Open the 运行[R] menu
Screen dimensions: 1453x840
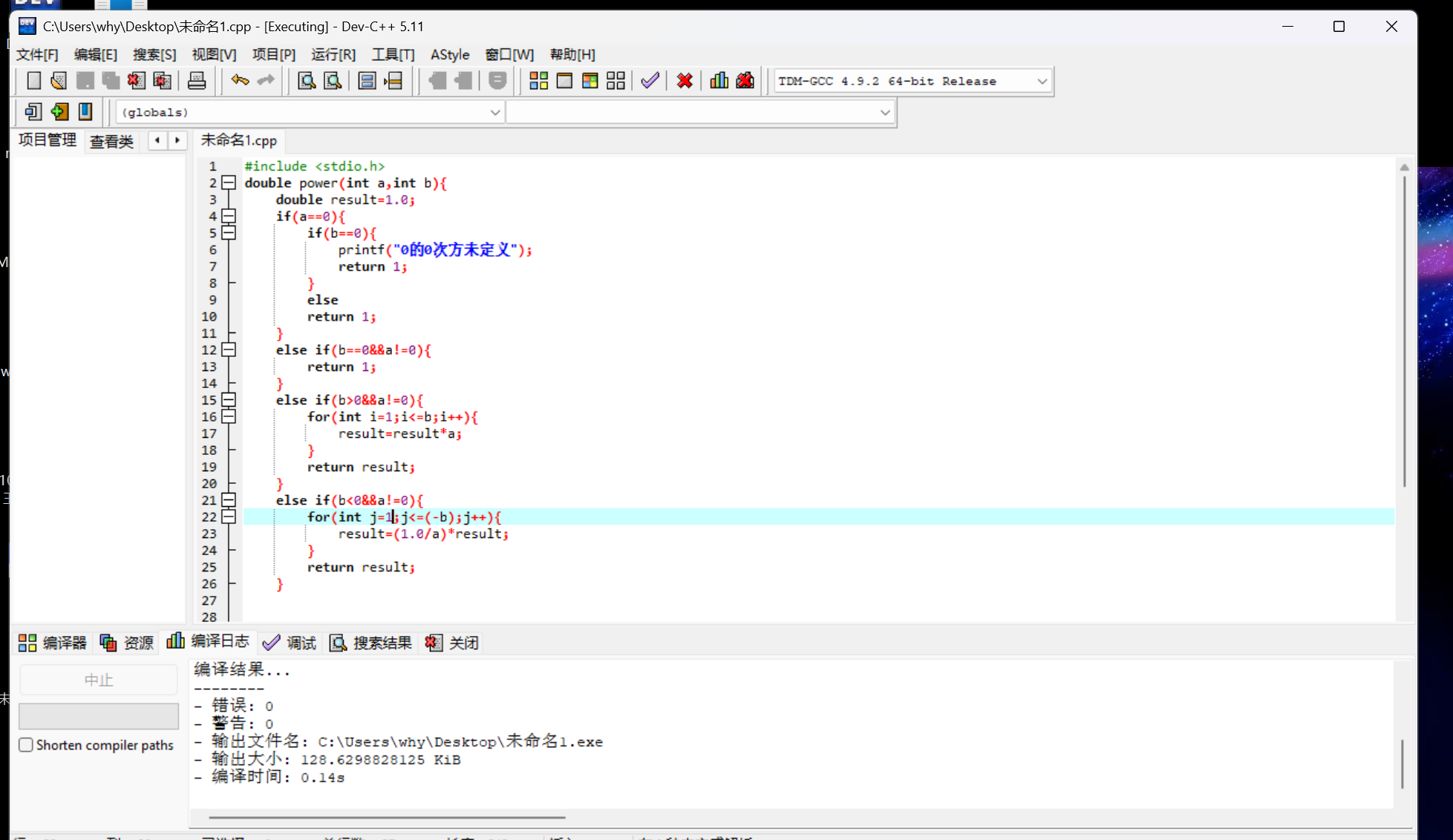(x=333, y=55)
